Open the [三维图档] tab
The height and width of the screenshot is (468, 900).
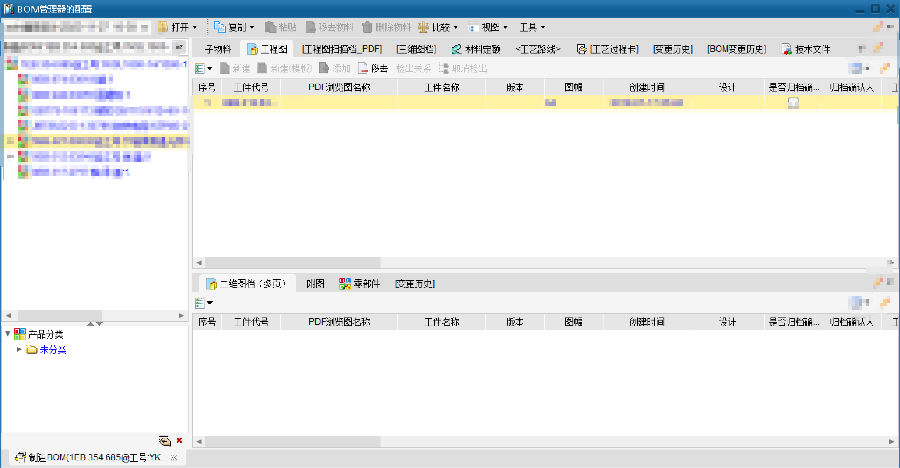(x=416, y=49)
